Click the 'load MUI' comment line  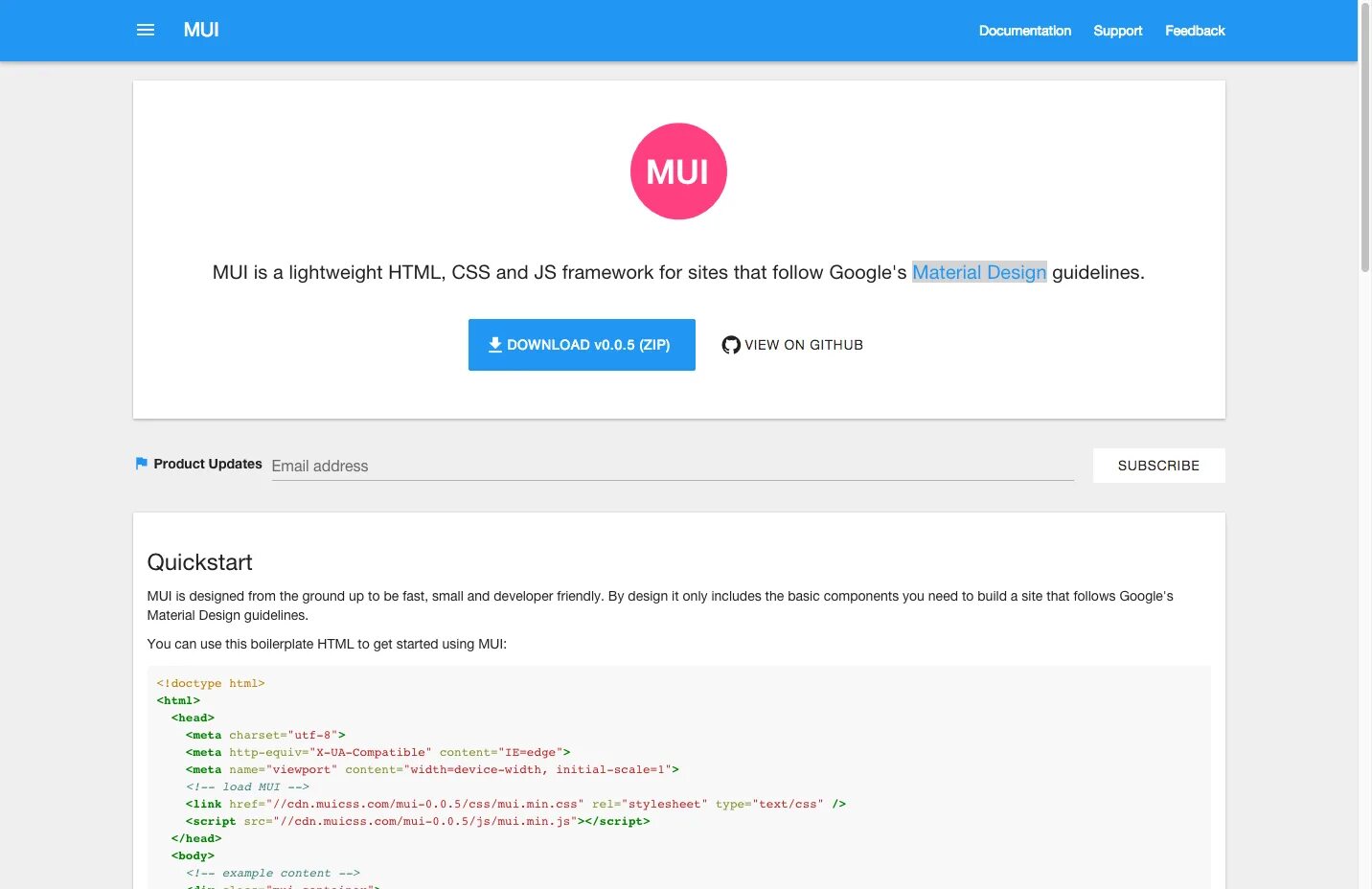point(247,786)
